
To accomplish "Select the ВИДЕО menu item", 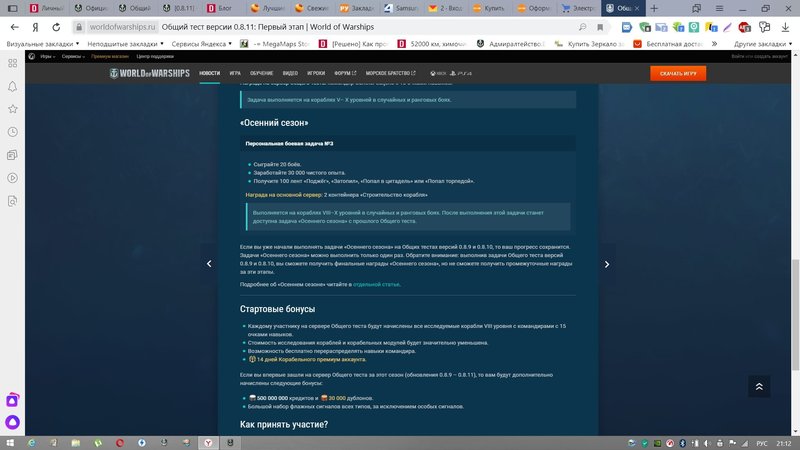I will (x=290, y=73).
